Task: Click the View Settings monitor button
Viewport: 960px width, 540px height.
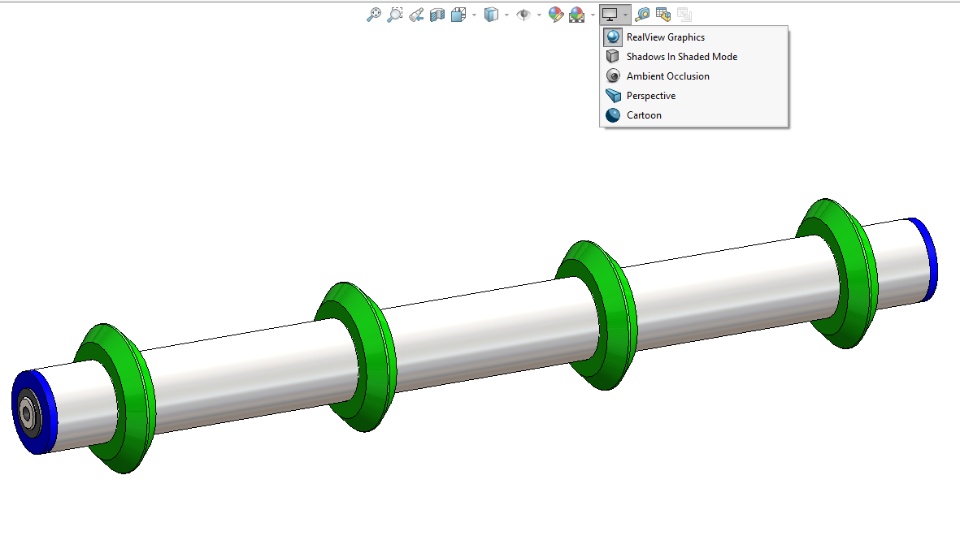Action: [x=609, y=15]
